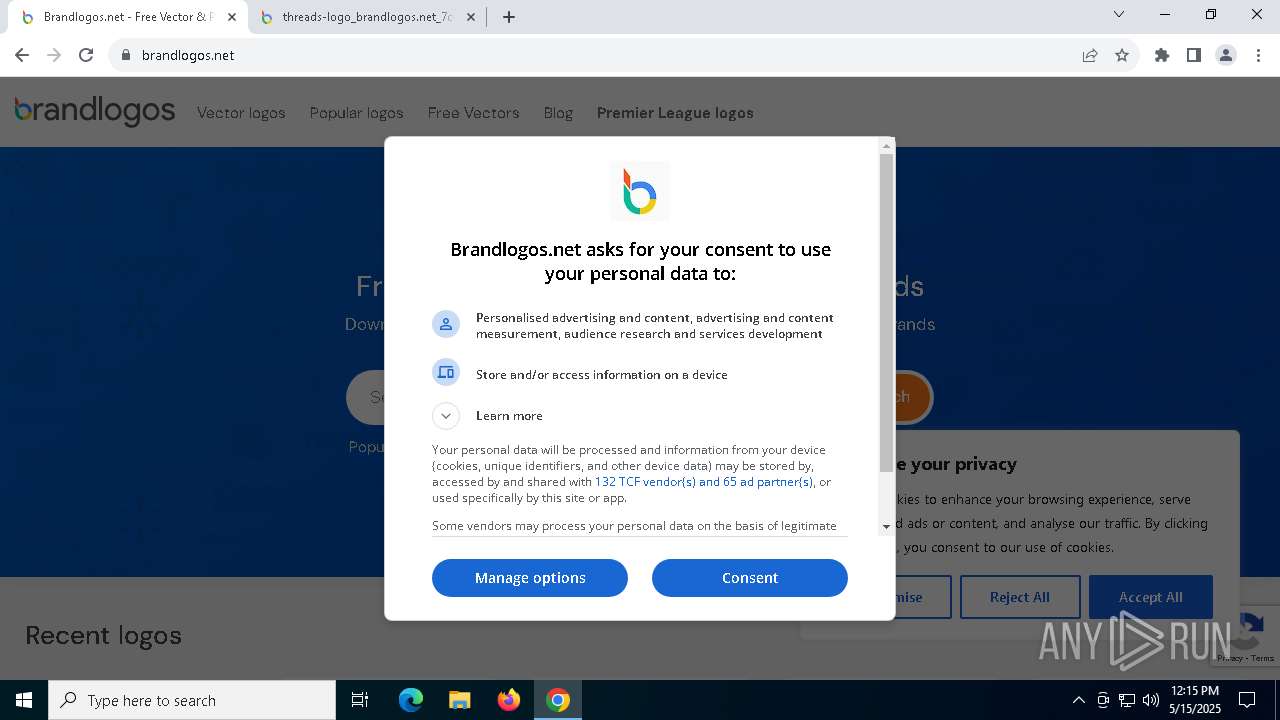Click the Manage options button

coord(530,578)
